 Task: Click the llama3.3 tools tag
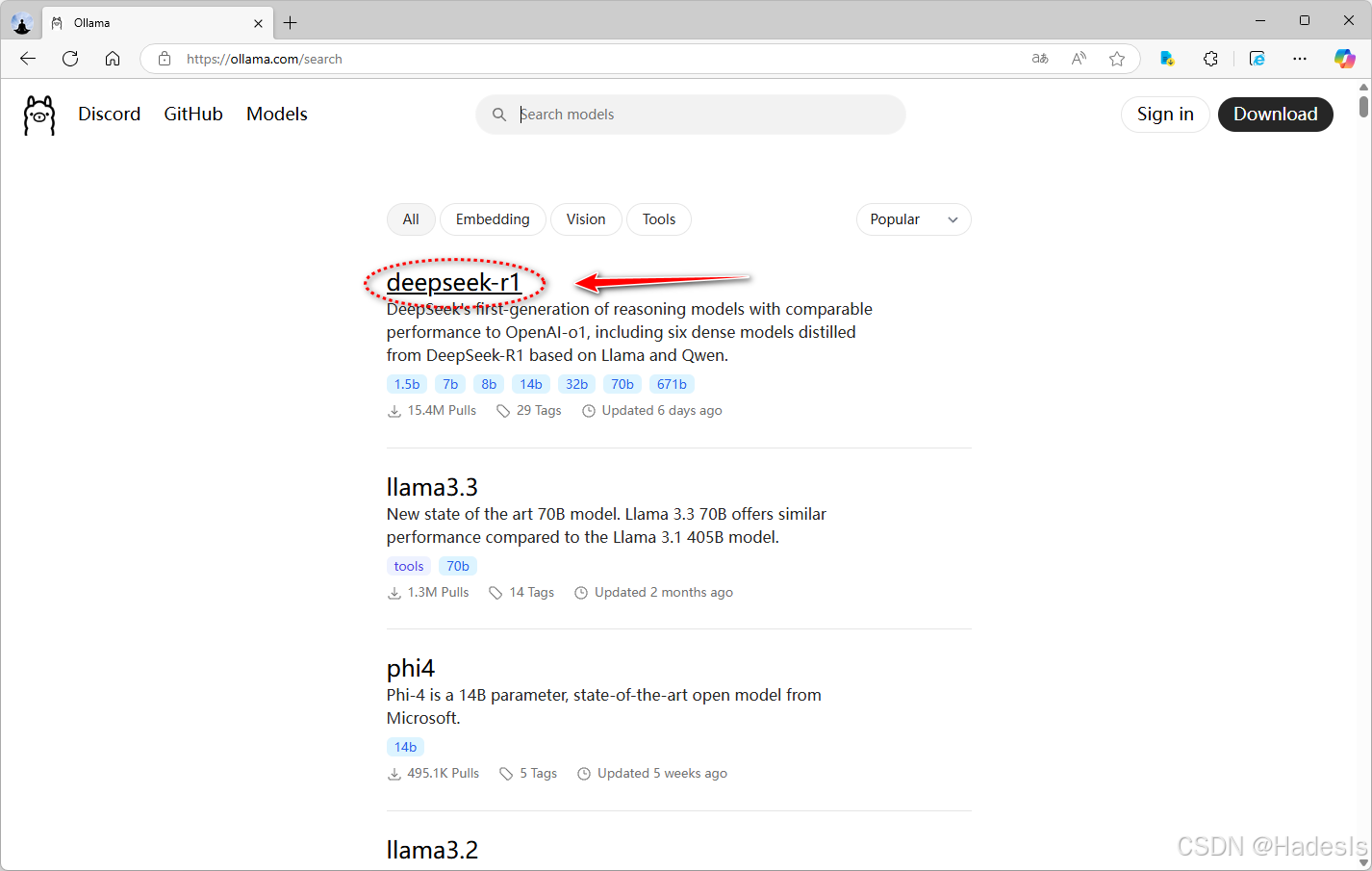(x=409, y=566)
